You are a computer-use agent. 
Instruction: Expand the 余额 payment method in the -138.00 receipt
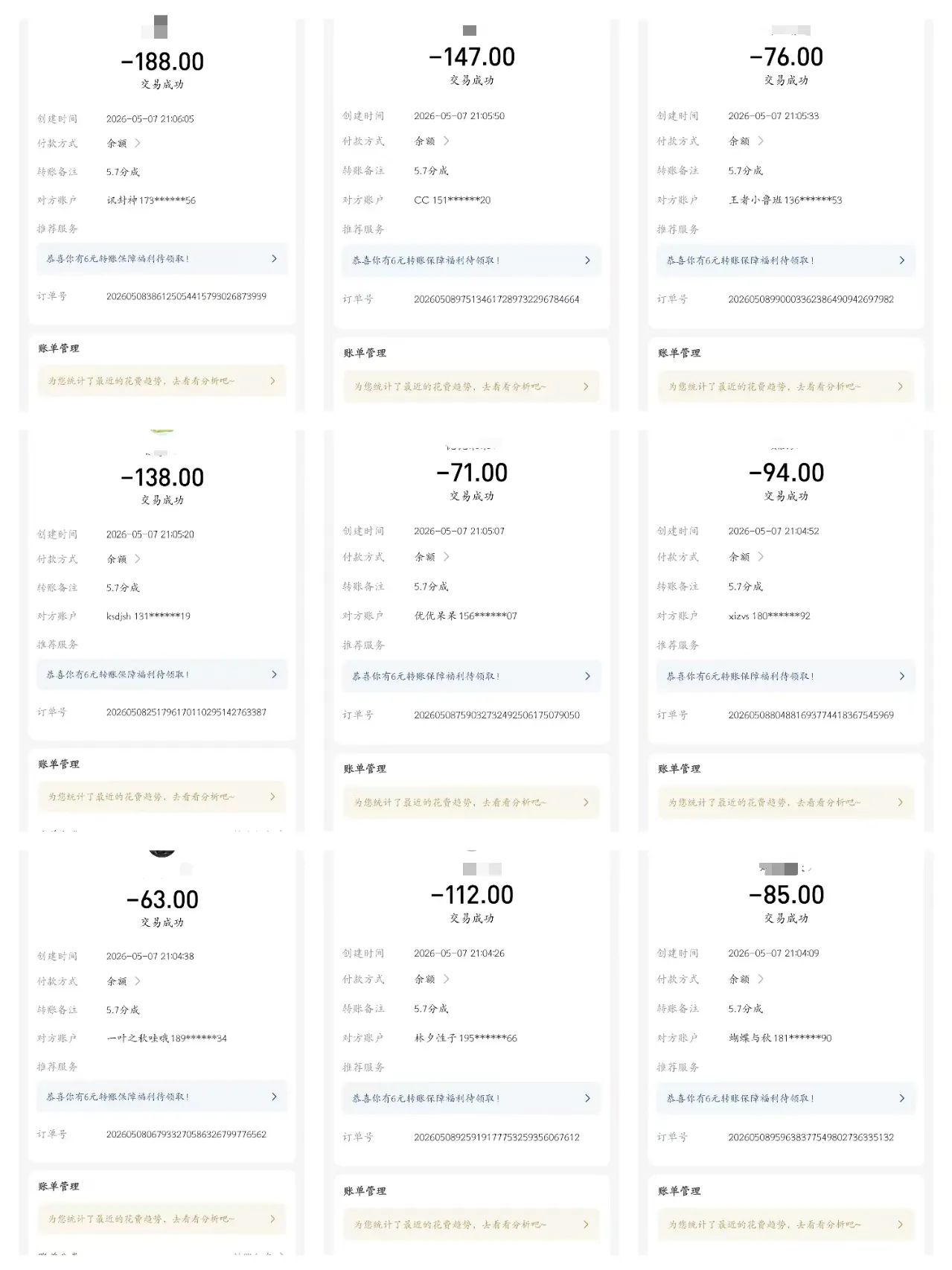pos(124,559)
